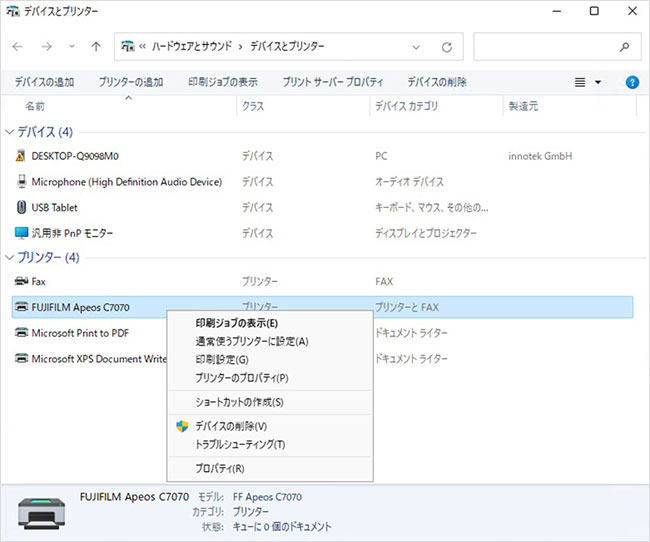Select the Microphone device icon

[22, 182]
